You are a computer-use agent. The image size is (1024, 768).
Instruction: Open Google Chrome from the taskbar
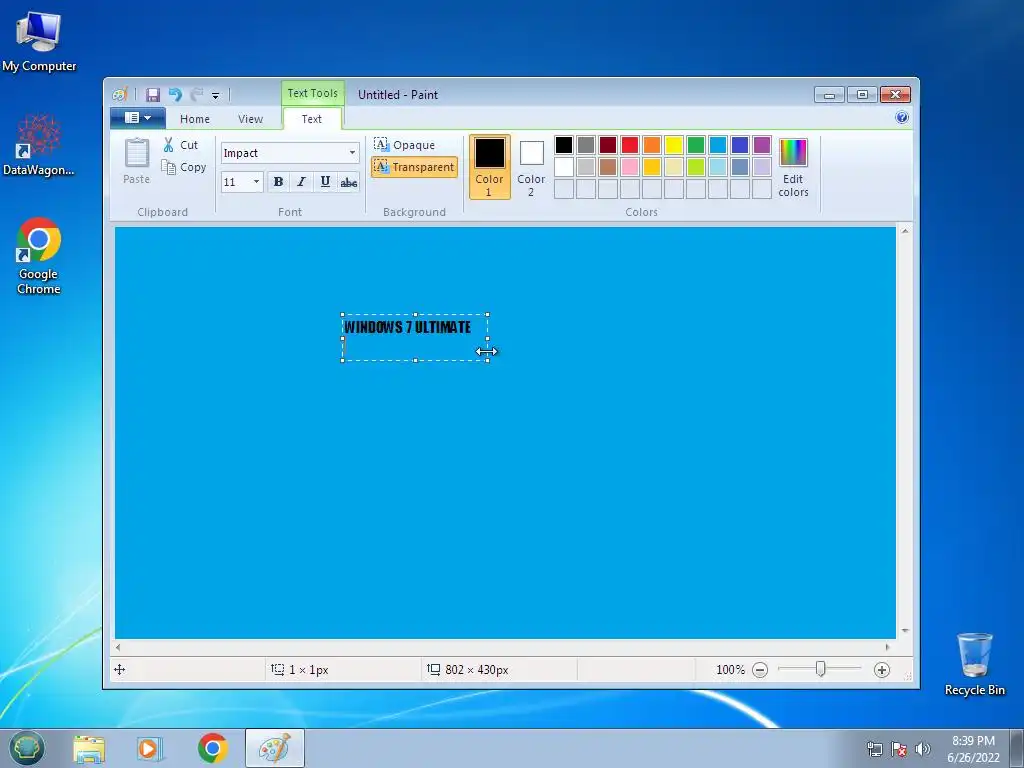click(x=212, y=748)
